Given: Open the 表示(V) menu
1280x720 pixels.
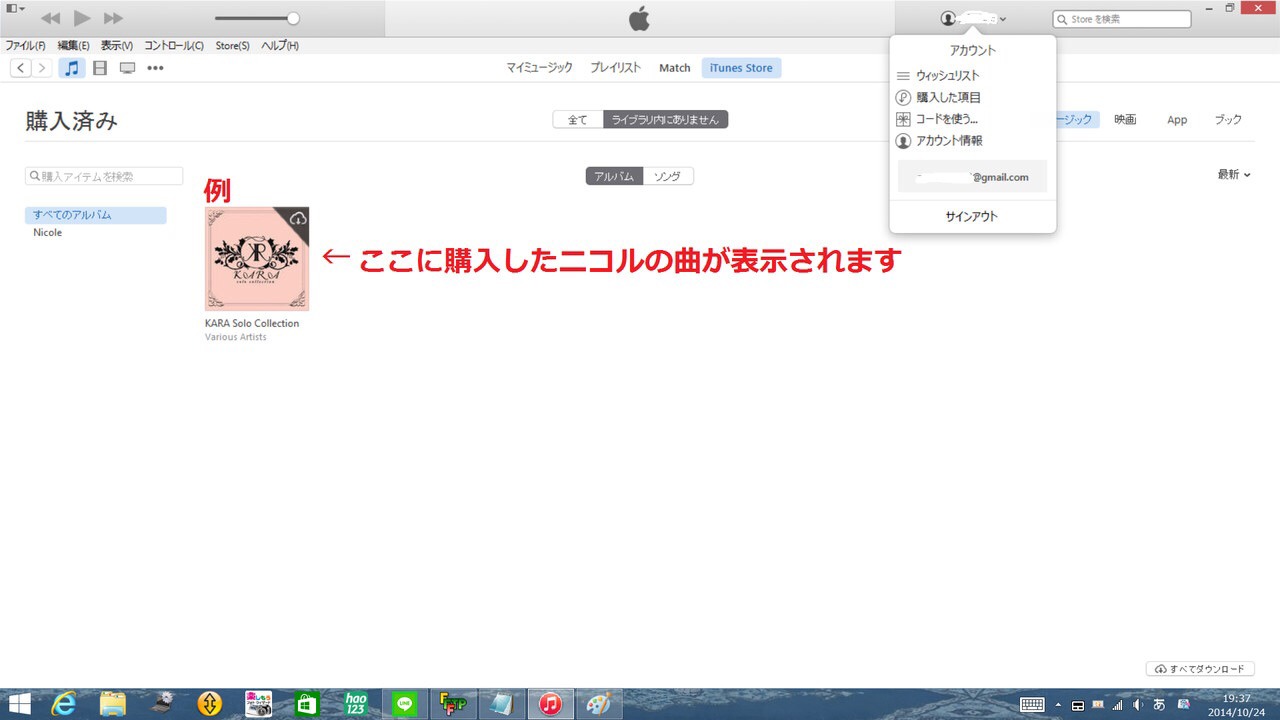Looking at the screenshot, I should point(116,46).
